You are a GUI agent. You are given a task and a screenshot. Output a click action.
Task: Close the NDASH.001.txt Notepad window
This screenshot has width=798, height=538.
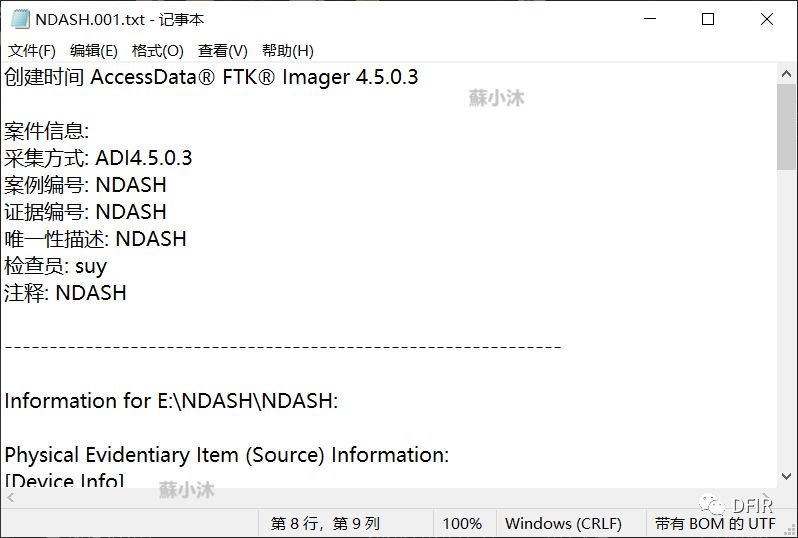(x=766, y=19)
